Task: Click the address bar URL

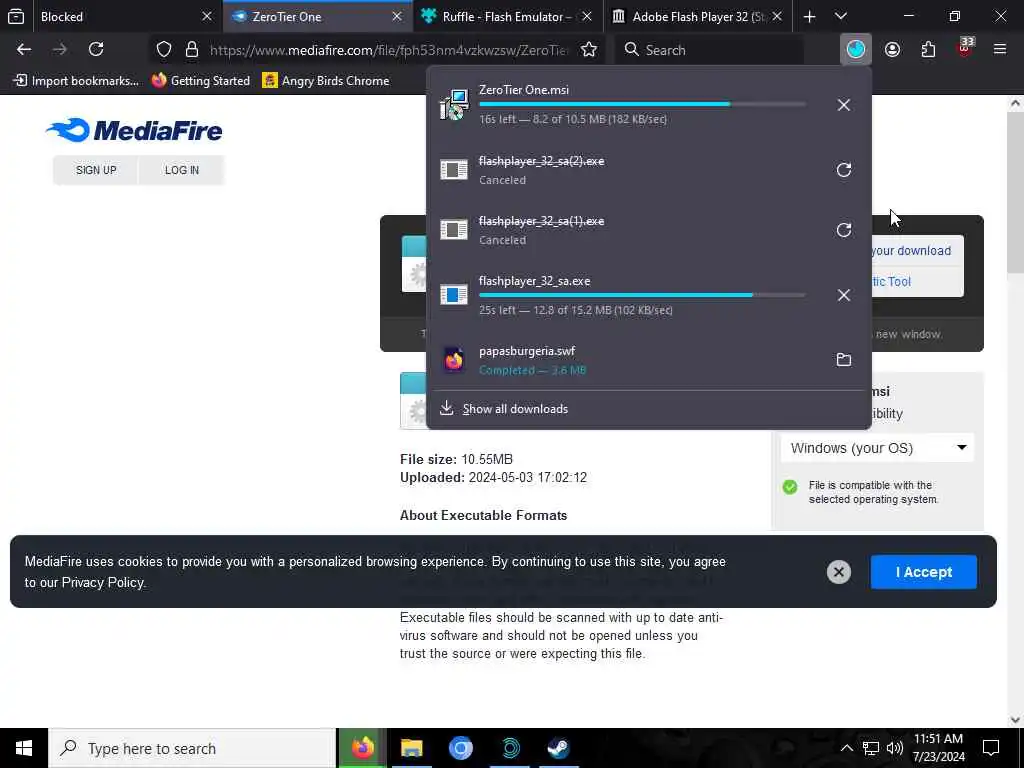Action: [x=389, y=50]
